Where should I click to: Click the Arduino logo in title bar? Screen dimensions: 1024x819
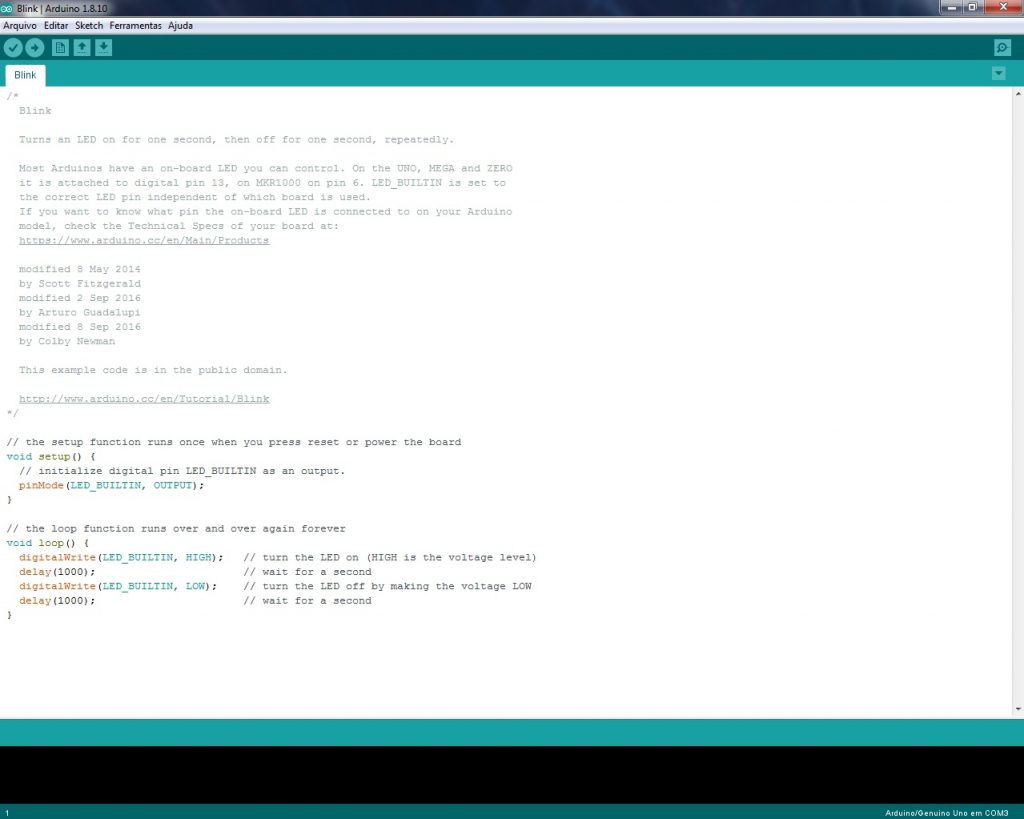pos(8,8)
